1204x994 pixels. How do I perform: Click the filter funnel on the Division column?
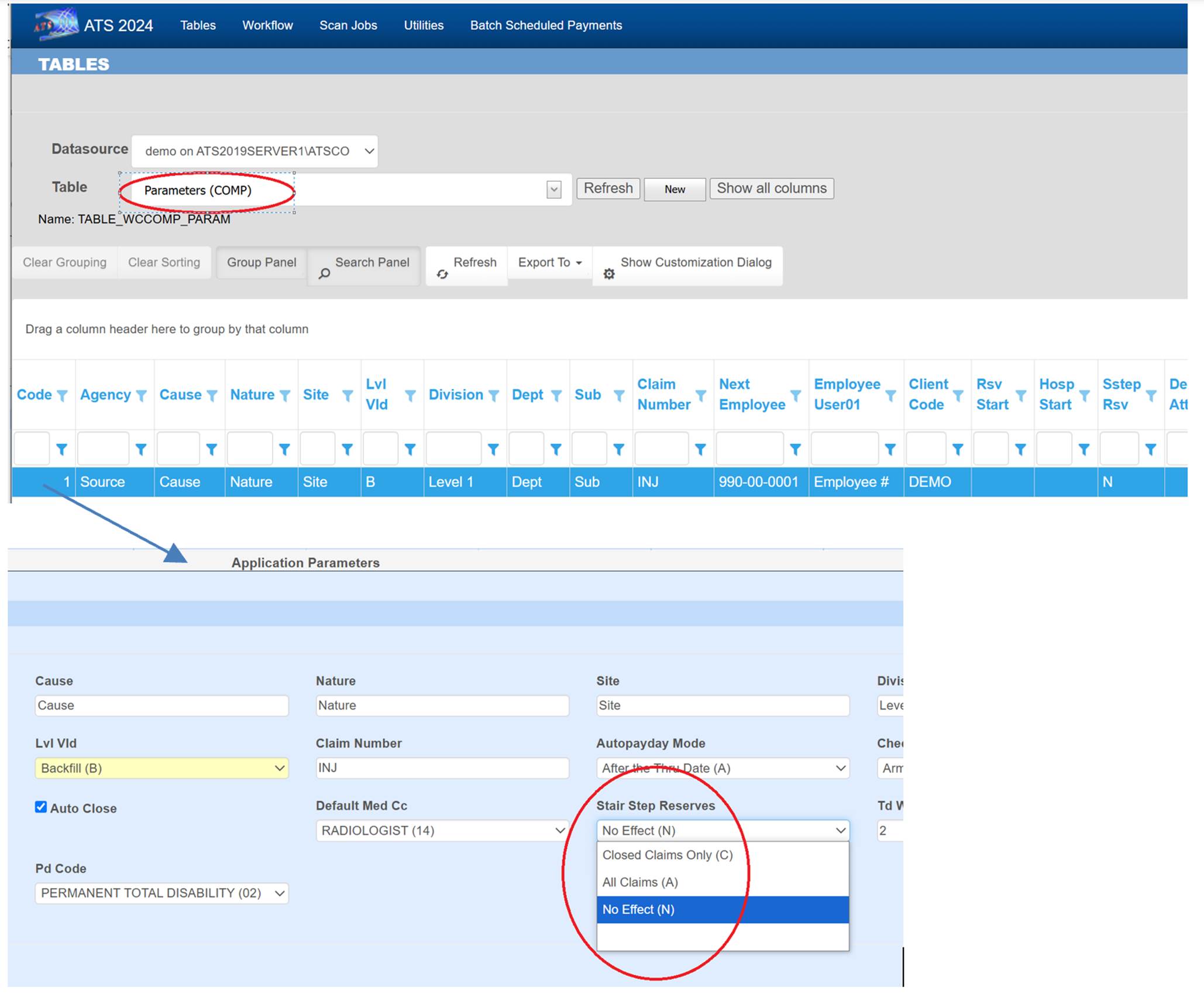(493, 395)
